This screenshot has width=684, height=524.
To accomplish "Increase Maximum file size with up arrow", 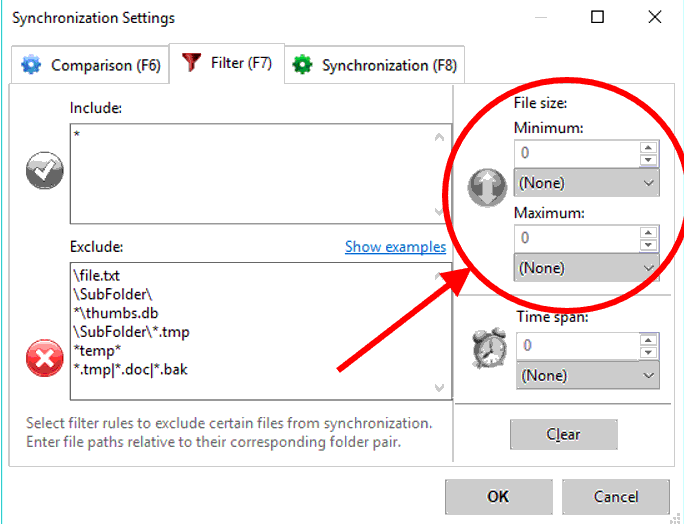I will pyautogui.click(x=649, y=232).
